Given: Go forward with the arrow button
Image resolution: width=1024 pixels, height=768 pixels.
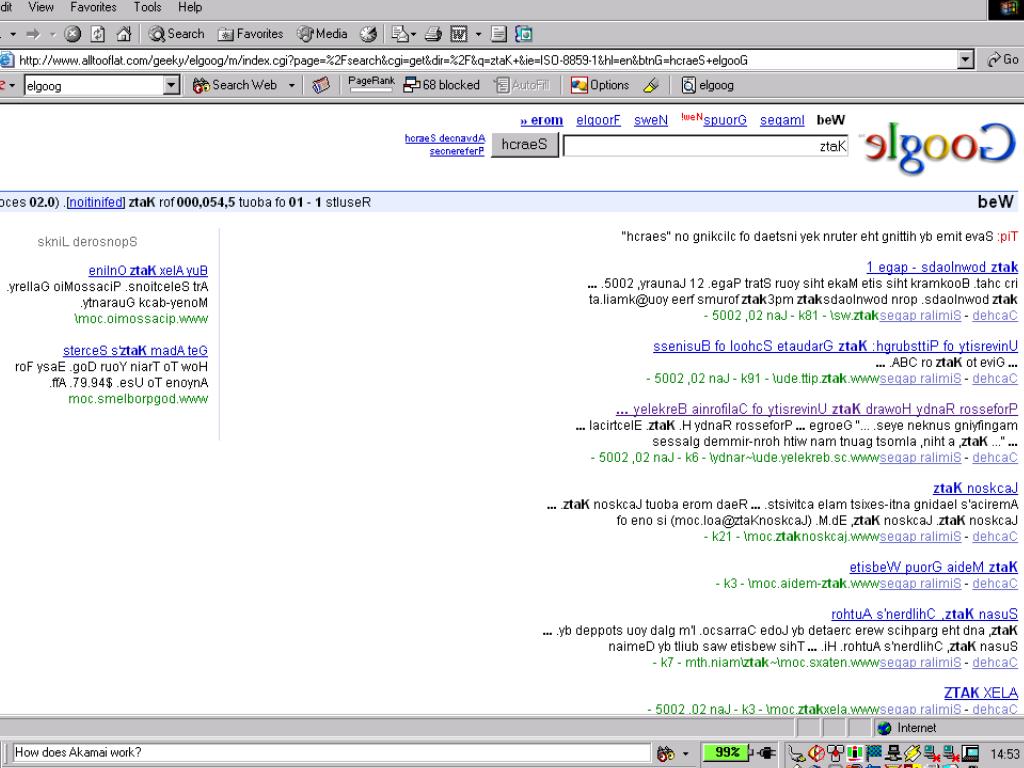Looking at the screenshot, I should [x=33, y=34].
